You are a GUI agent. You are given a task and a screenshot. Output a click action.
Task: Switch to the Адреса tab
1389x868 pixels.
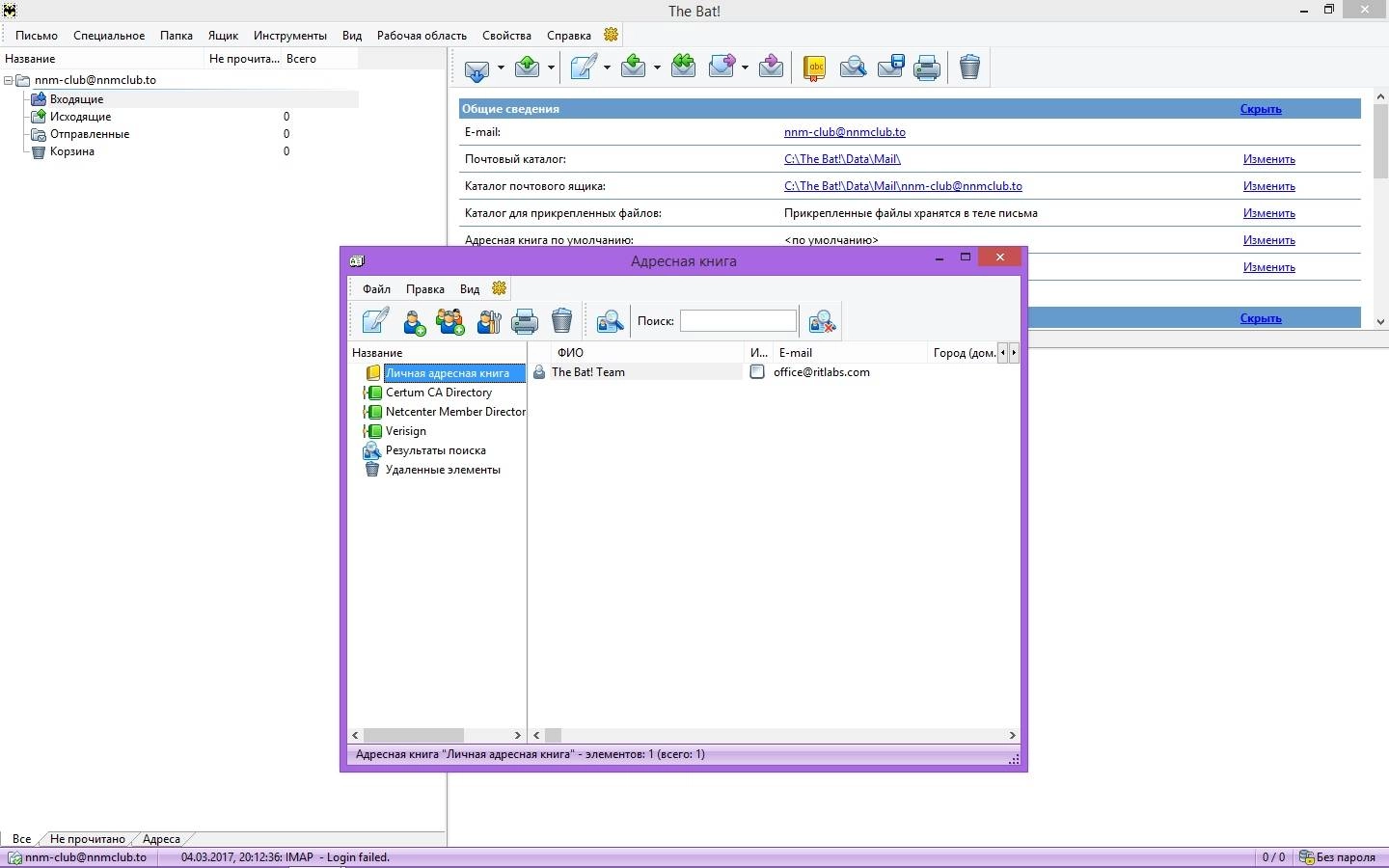(x=161, y=839)
